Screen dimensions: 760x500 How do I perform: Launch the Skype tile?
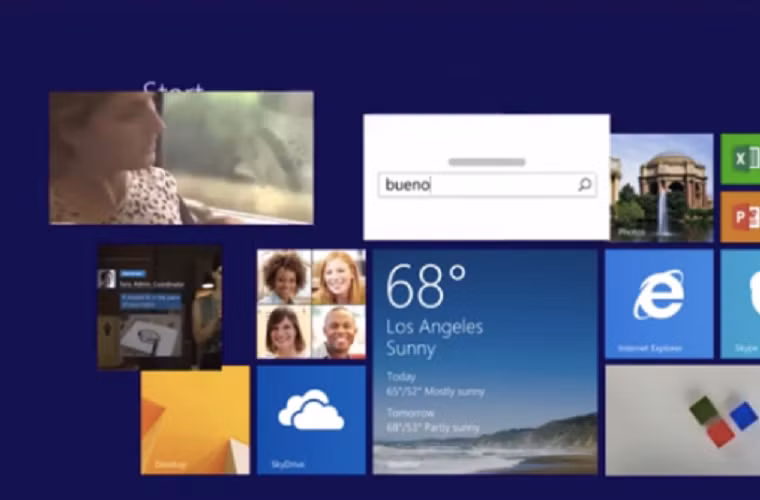pos(740,303)
